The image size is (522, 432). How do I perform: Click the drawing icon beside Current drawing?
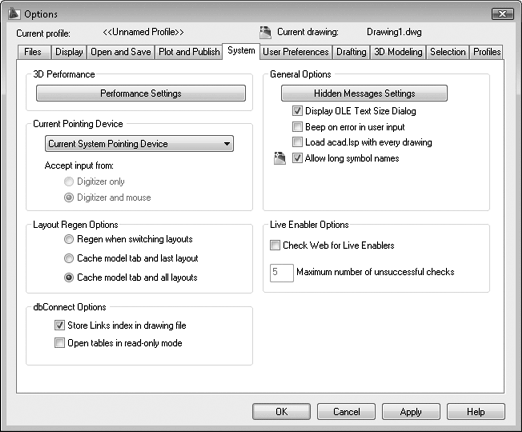pos(266,32)
